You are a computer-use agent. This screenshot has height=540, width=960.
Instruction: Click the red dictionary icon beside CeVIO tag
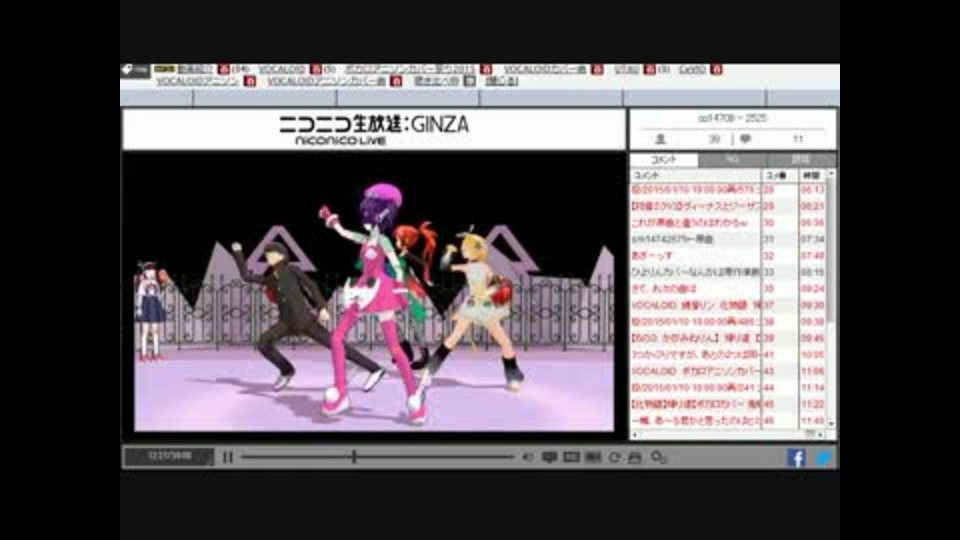[x=716, y=70]
